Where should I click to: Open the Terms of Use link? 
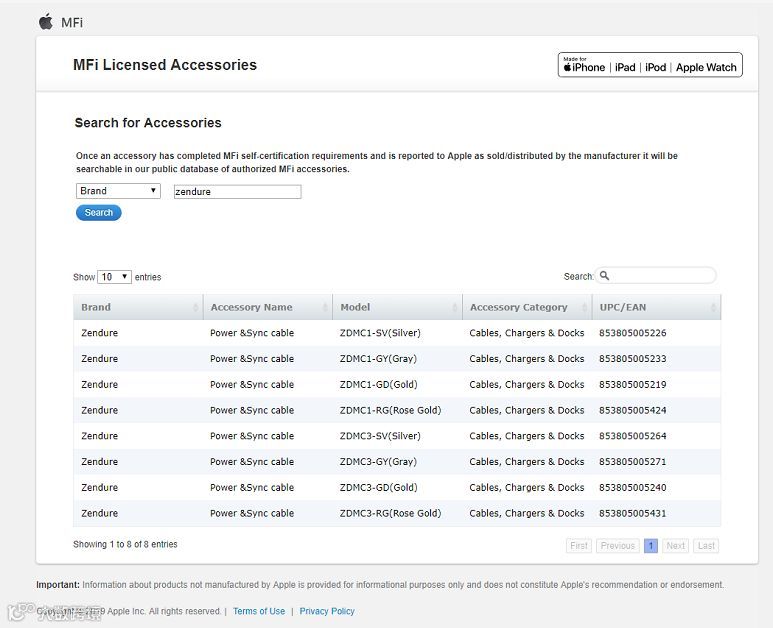click(259, 611)
